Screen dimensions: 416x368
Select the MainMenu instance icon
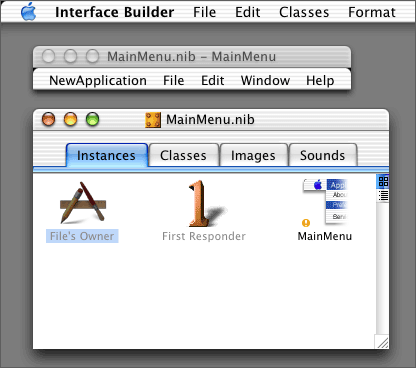pyautogui.click(x=325, y=202)
